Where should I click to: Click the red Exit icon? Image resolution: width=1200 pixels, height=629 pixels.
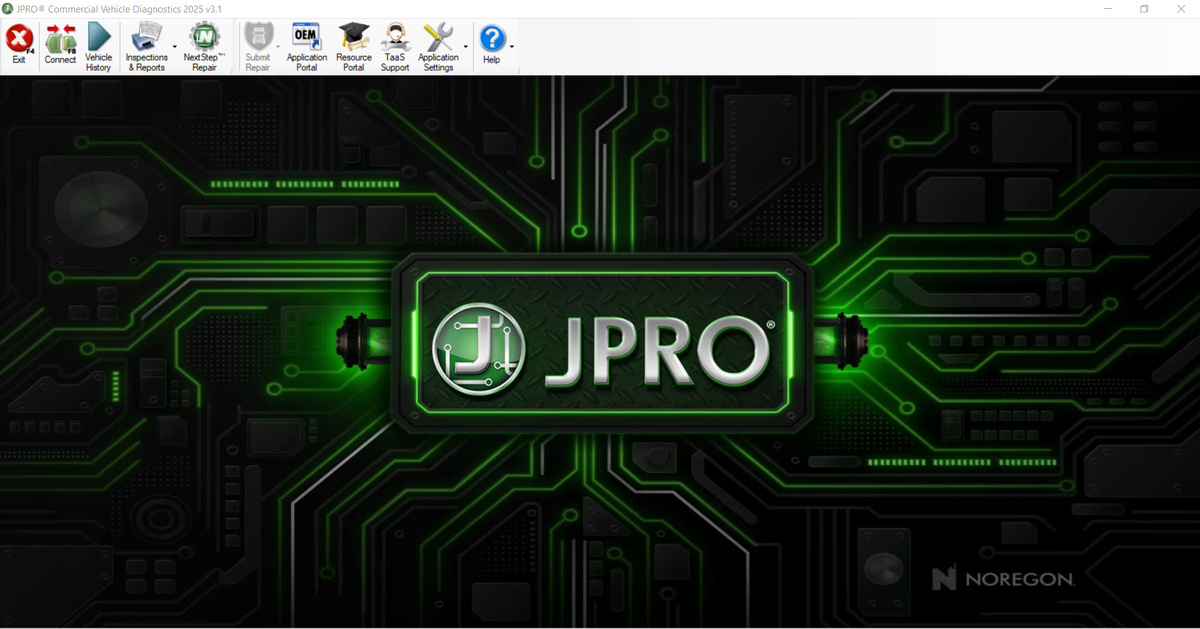tap(18, 38)
